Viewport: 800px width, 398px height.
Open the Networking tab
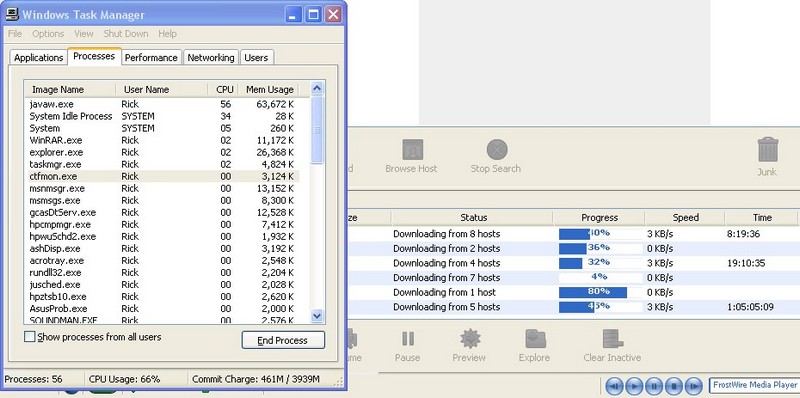pos(211,58)
